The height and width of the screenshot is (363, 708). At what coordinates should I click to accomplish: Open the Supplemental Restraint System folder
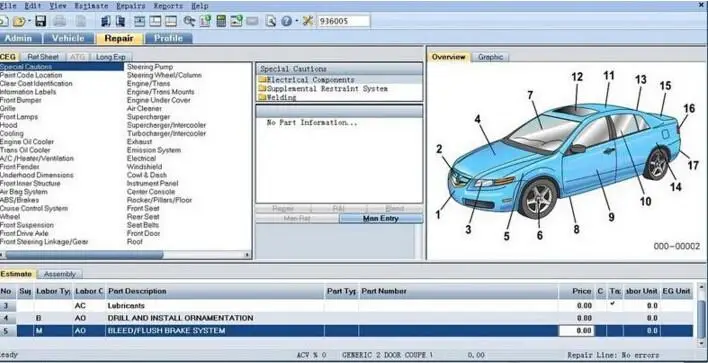pos(323,88)
